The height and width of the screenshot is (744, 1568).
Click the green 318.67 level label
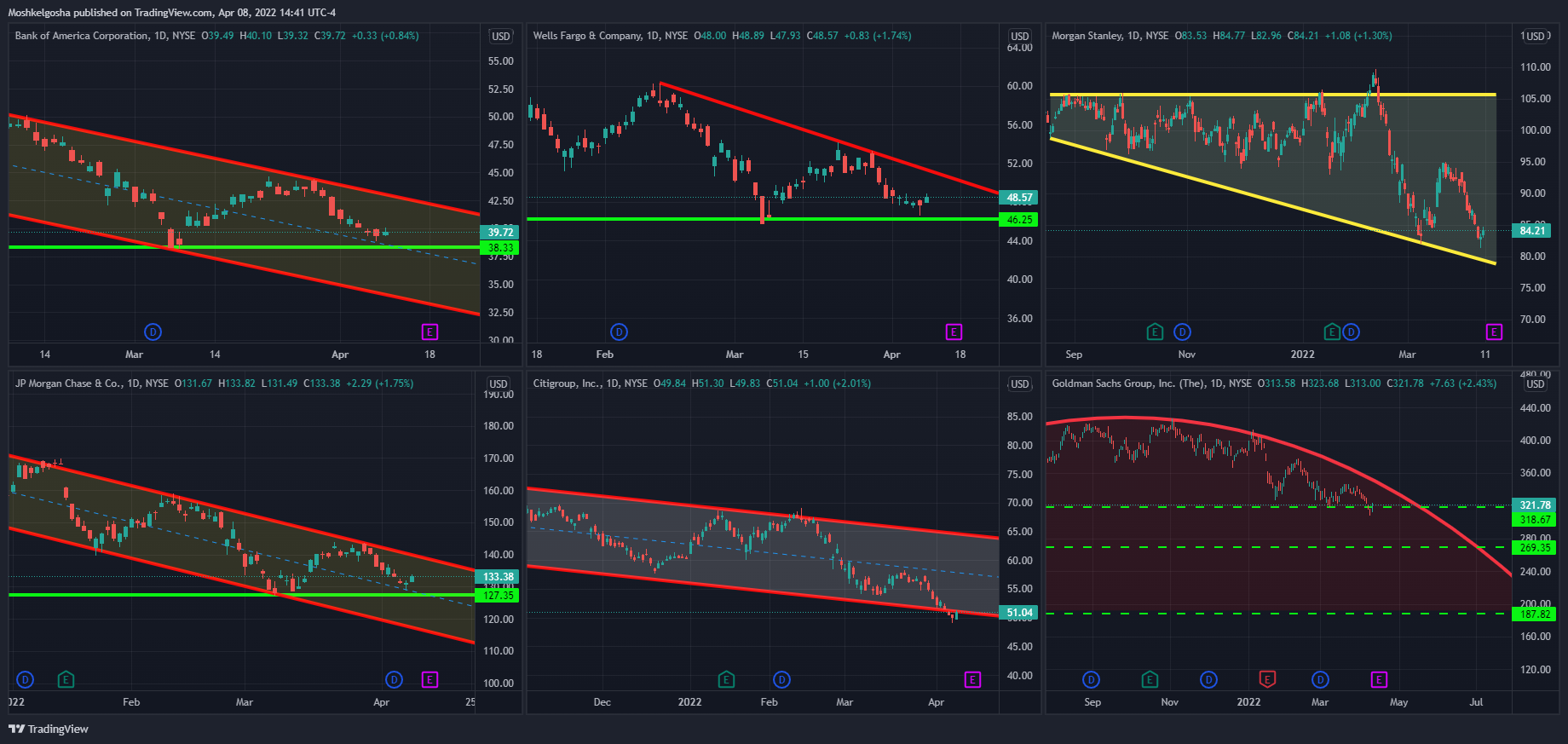pos(1534,520)
